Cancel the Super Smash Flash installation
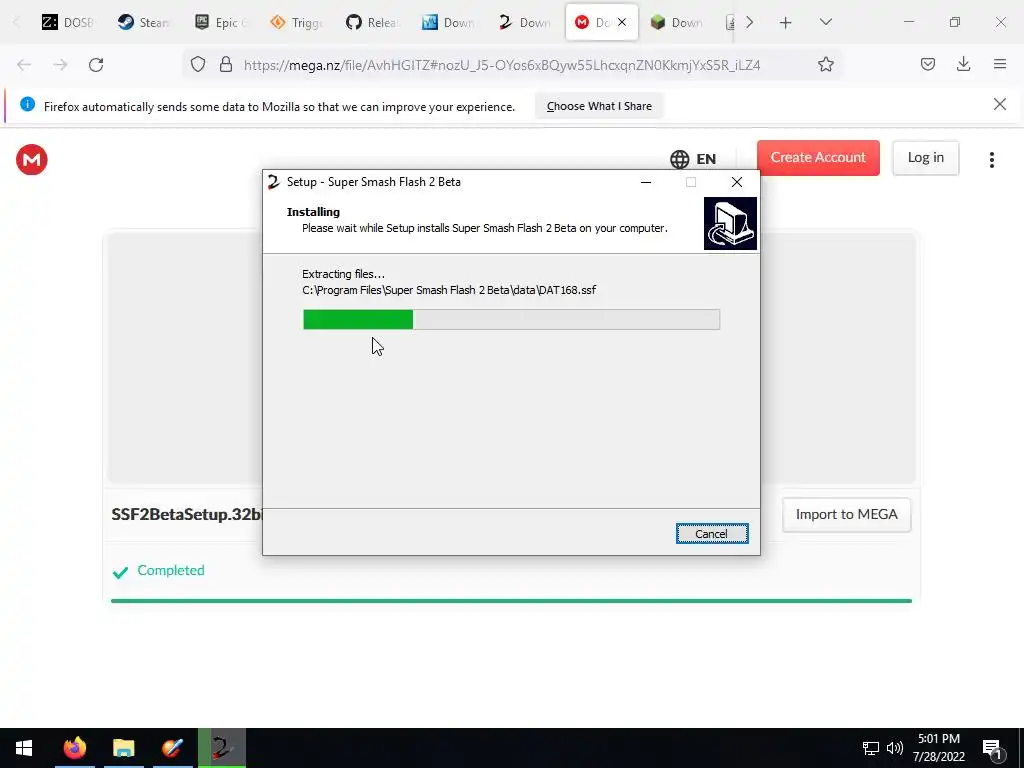The image size is (1024, 768). pyautogui.click(x=712, y=534)
